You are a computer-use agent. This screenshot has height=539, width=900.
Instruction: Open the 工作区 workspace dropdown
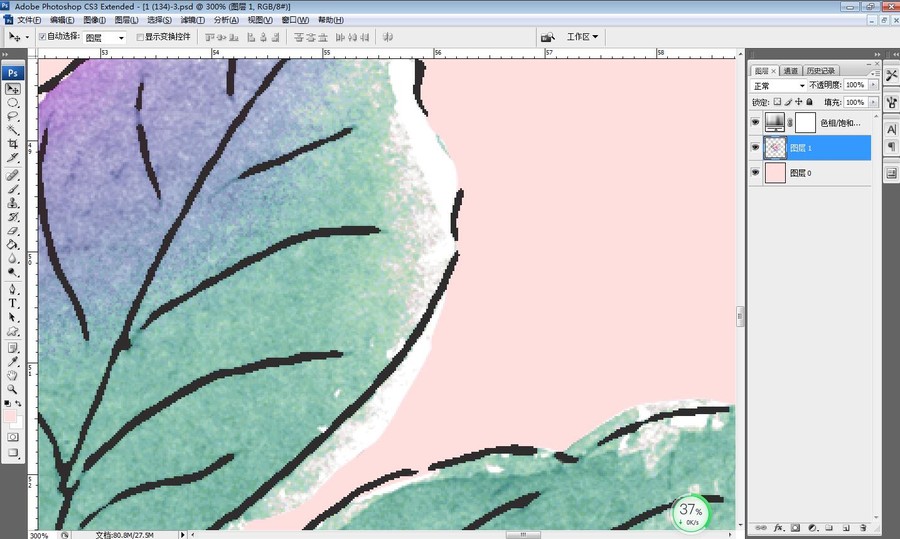(583, 37)
